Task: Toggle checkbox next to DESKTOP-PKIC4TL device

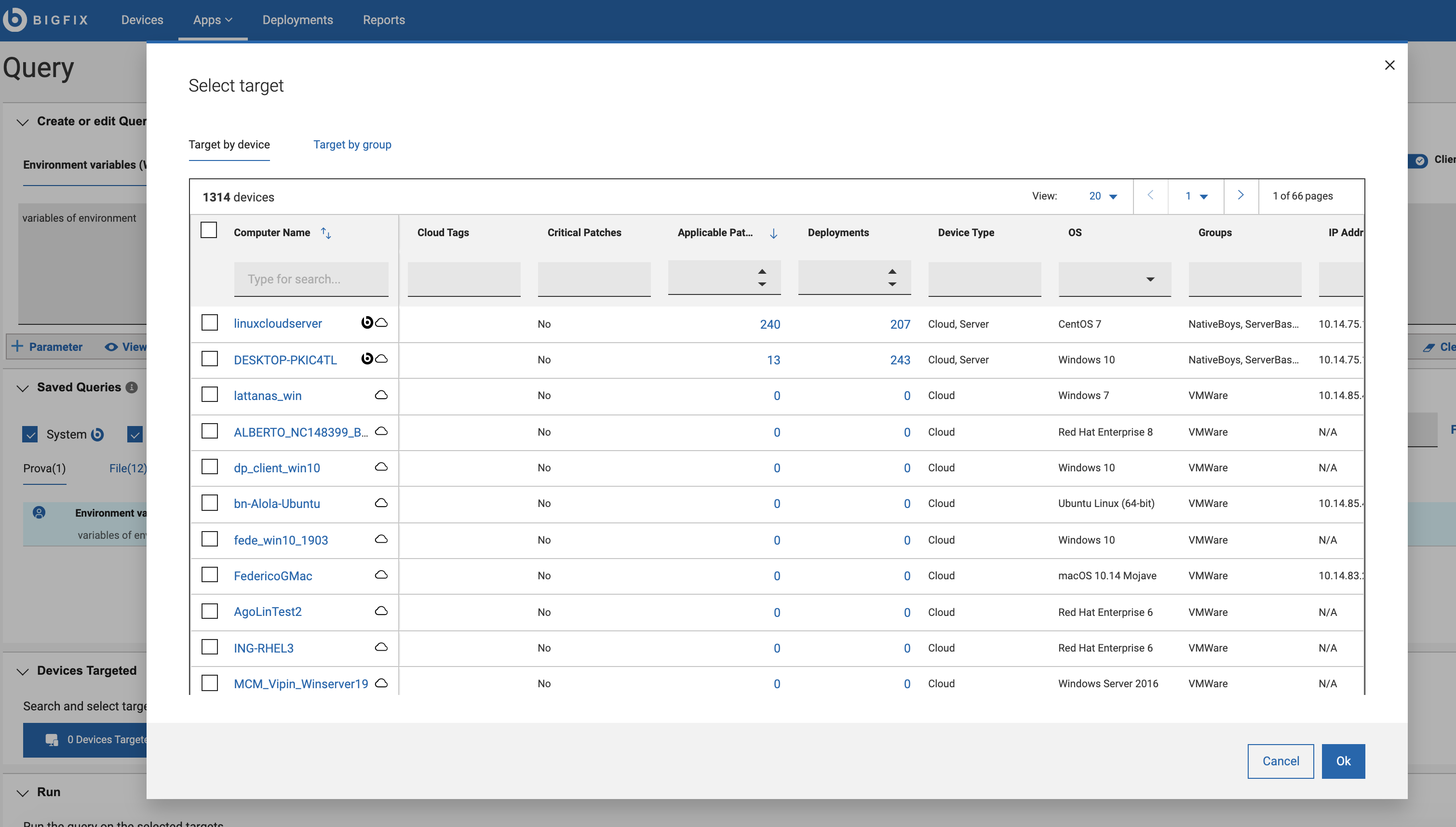Action: (210, 358)
